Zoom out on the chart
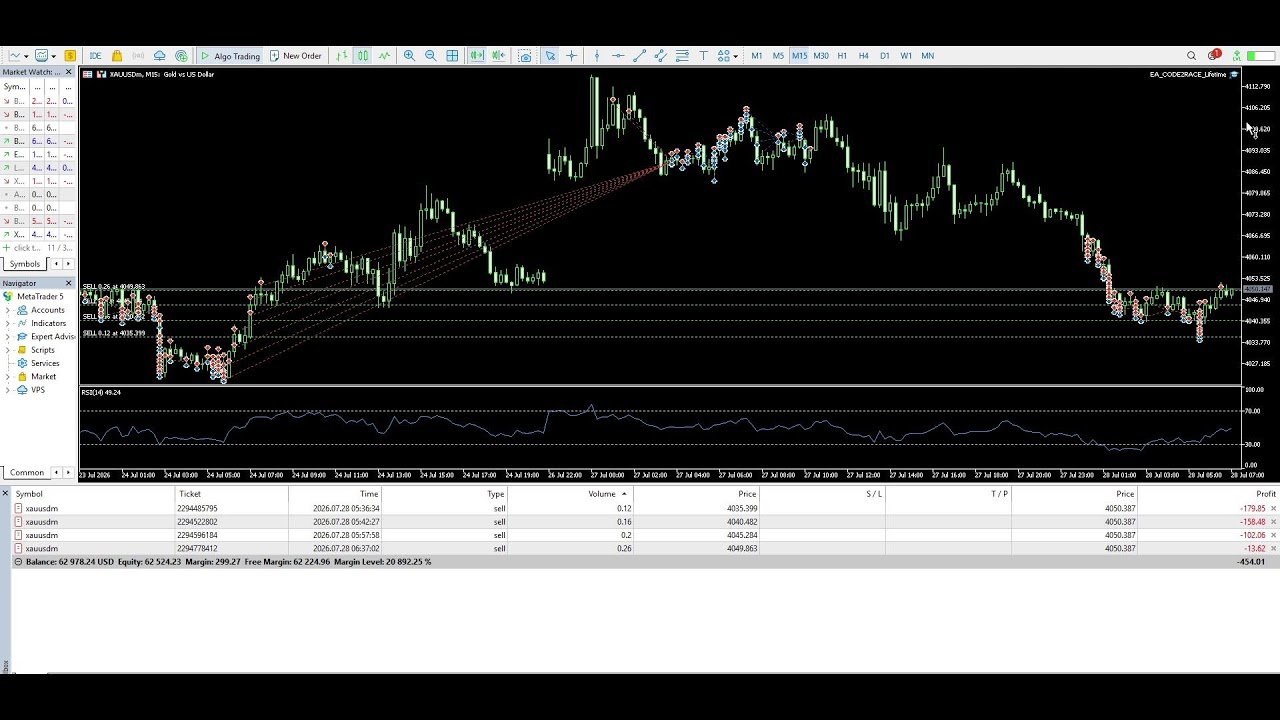Screen dimensions: 1280x720 pos(431,56)
